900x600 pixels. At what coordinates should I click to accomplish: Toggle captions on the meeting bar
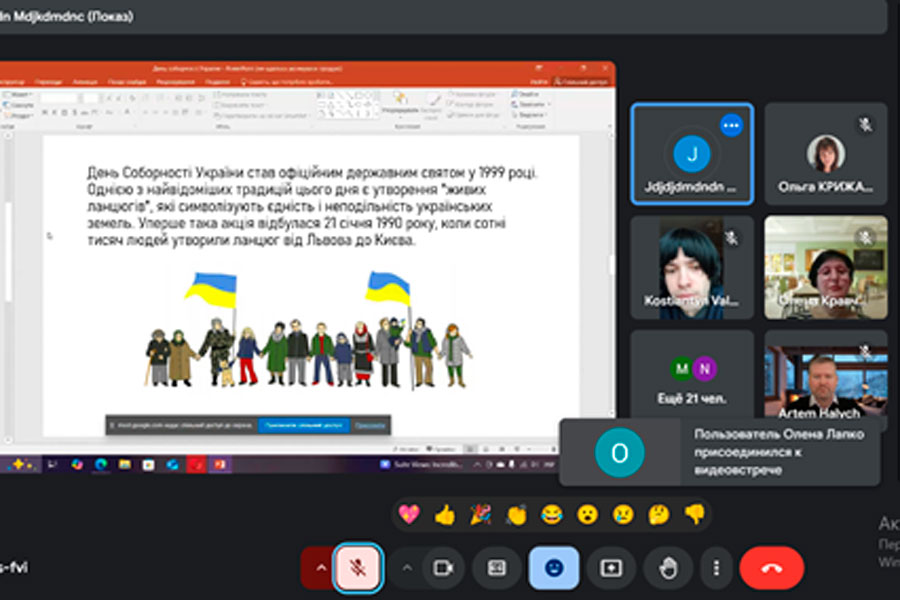tap(497, 568)
